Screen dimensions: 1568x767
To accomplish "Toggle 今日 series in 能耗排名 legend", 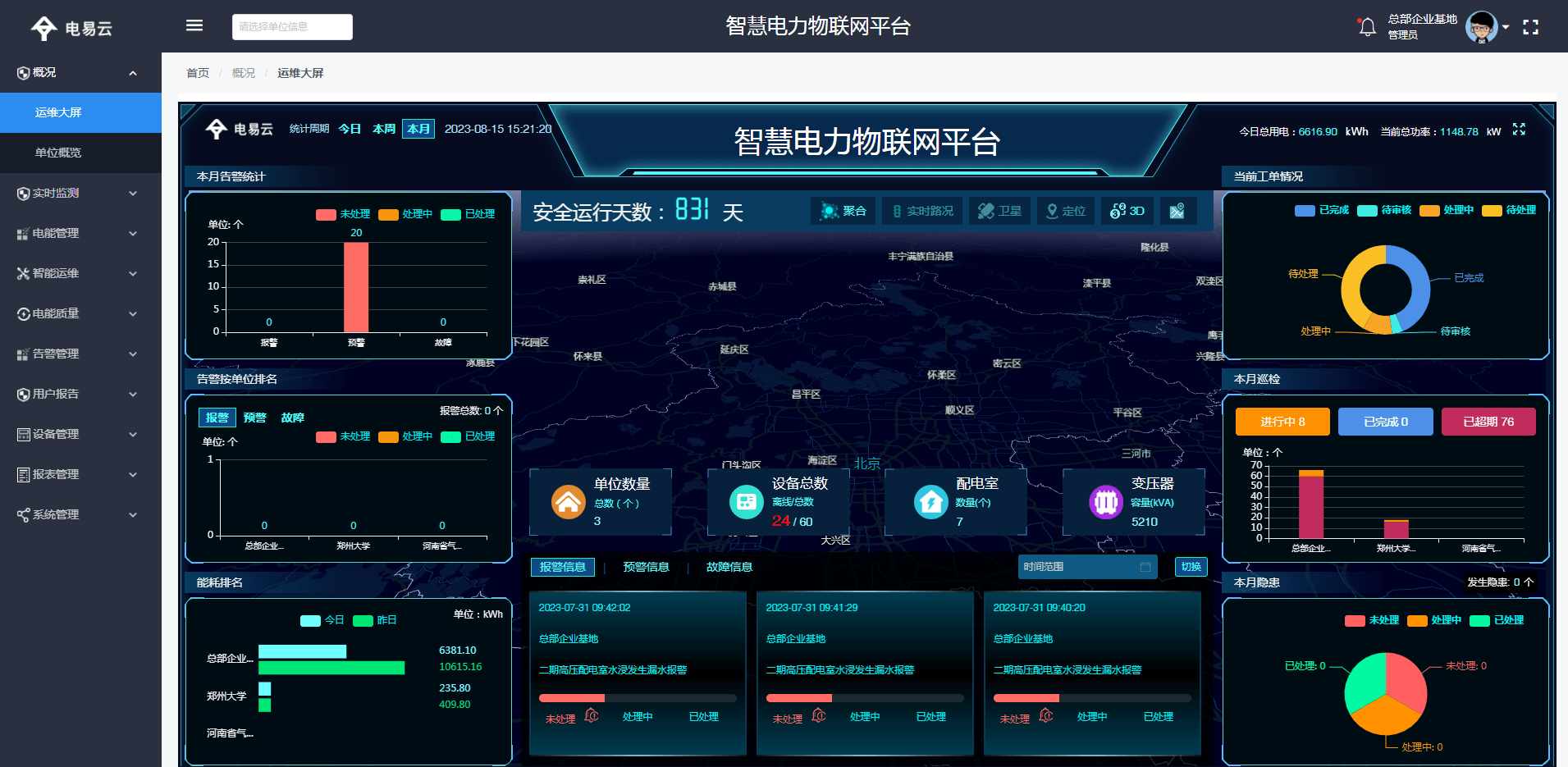I will point(322,620).
